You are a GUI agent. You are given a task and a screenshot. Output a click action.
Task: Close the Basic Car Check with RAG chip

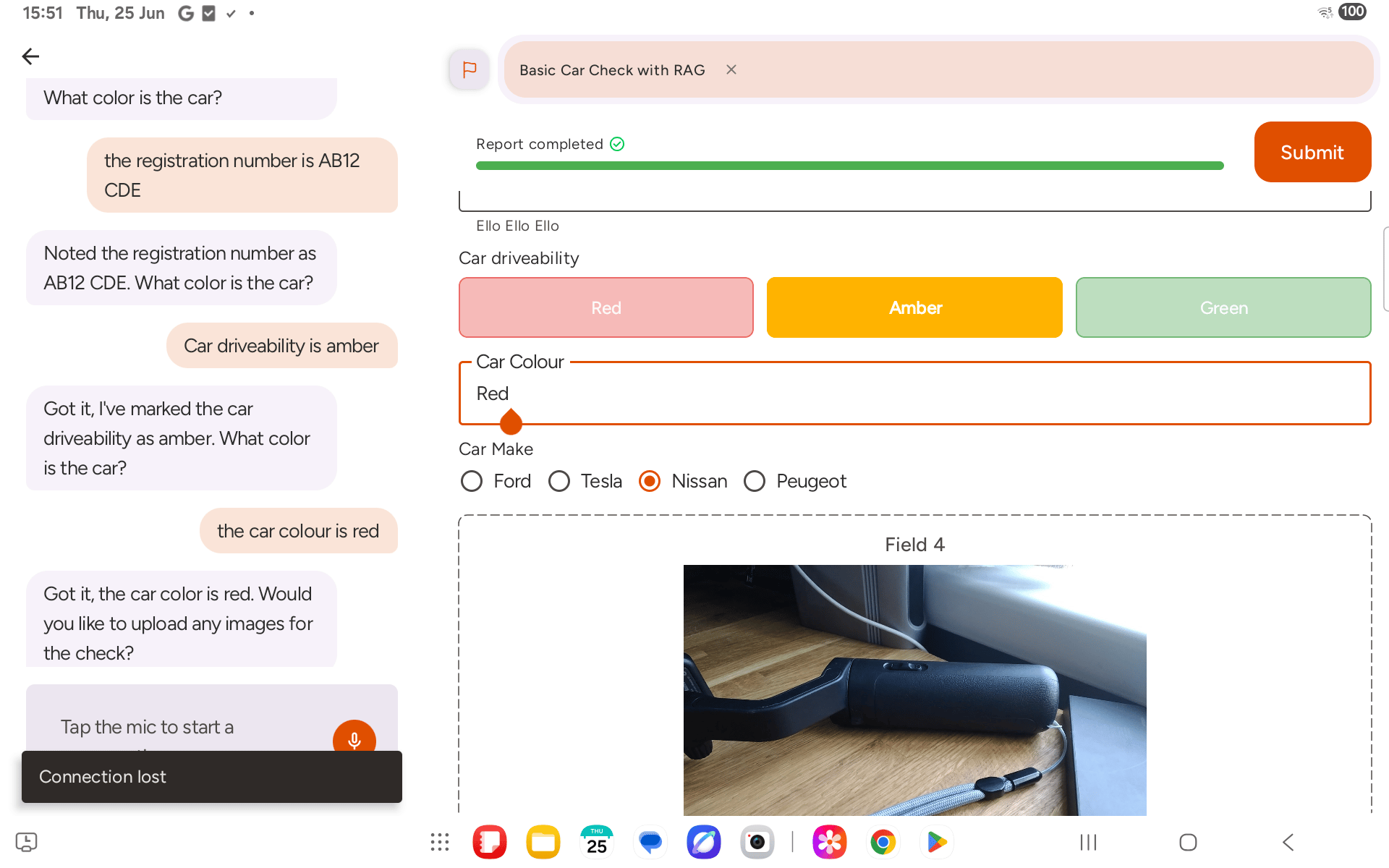tap(731, 69)
